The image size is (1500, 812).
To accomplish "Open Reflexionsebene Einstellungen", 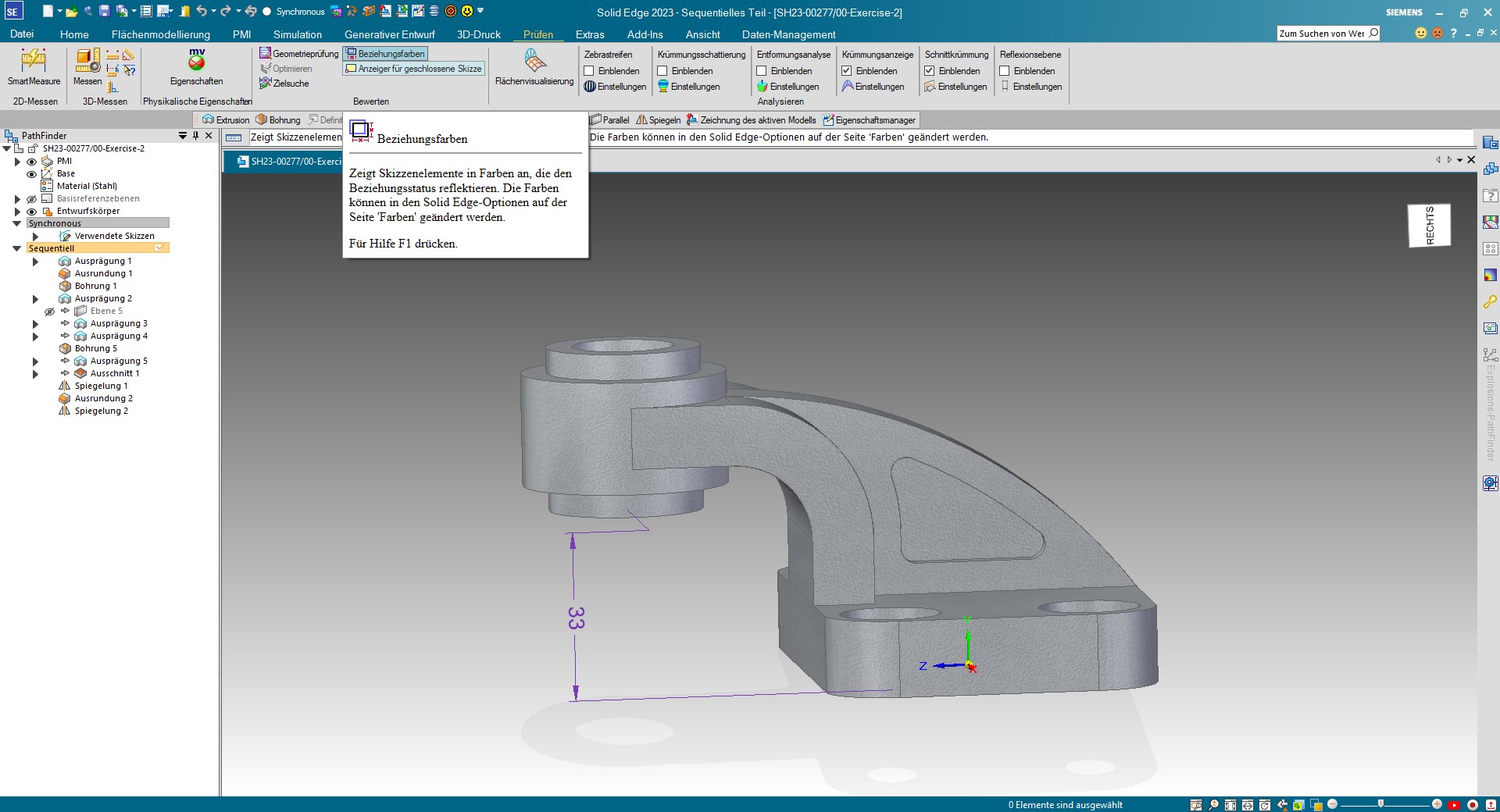I will pyautogui.click(x=1031, y=87).
